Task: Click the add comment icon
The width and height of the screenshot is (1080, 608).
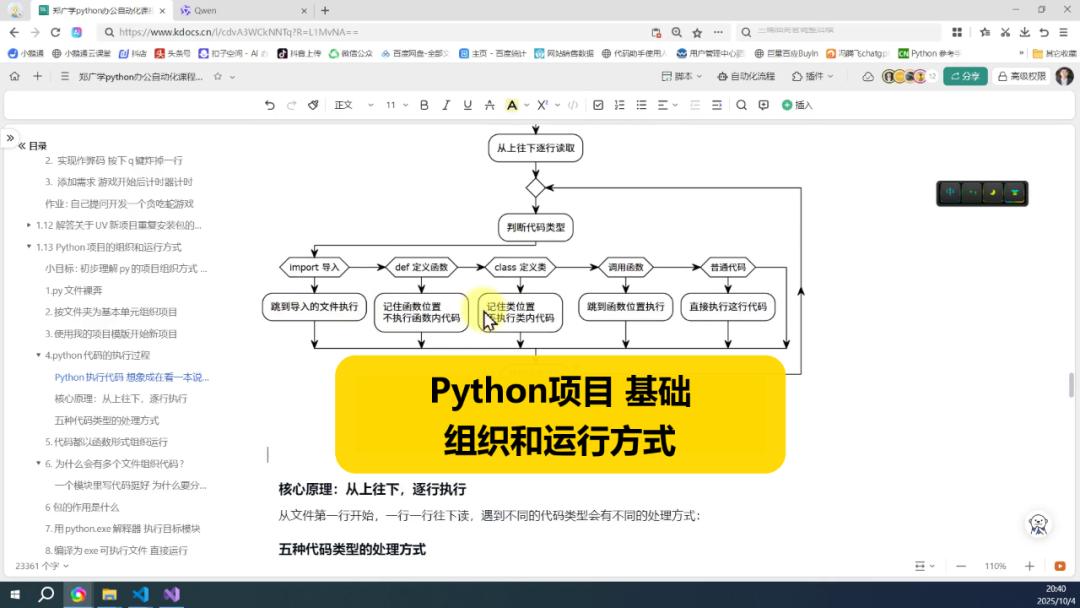Action: (x=764, y=105)
